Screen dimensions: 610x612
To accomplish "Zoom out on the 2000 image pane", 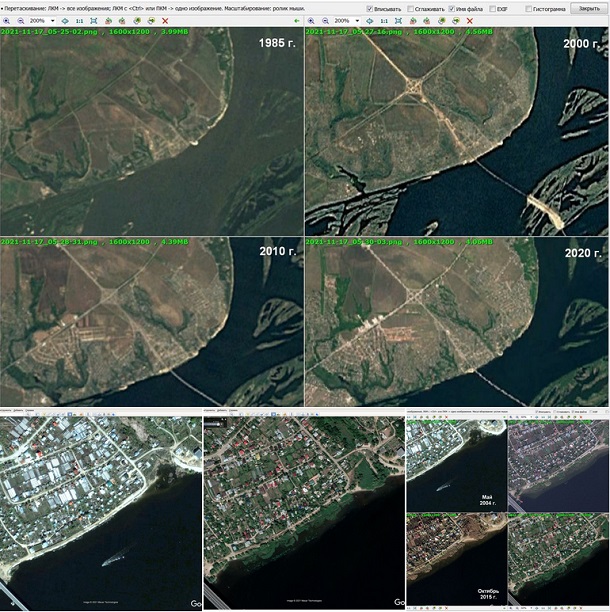I will coord(325,21).
